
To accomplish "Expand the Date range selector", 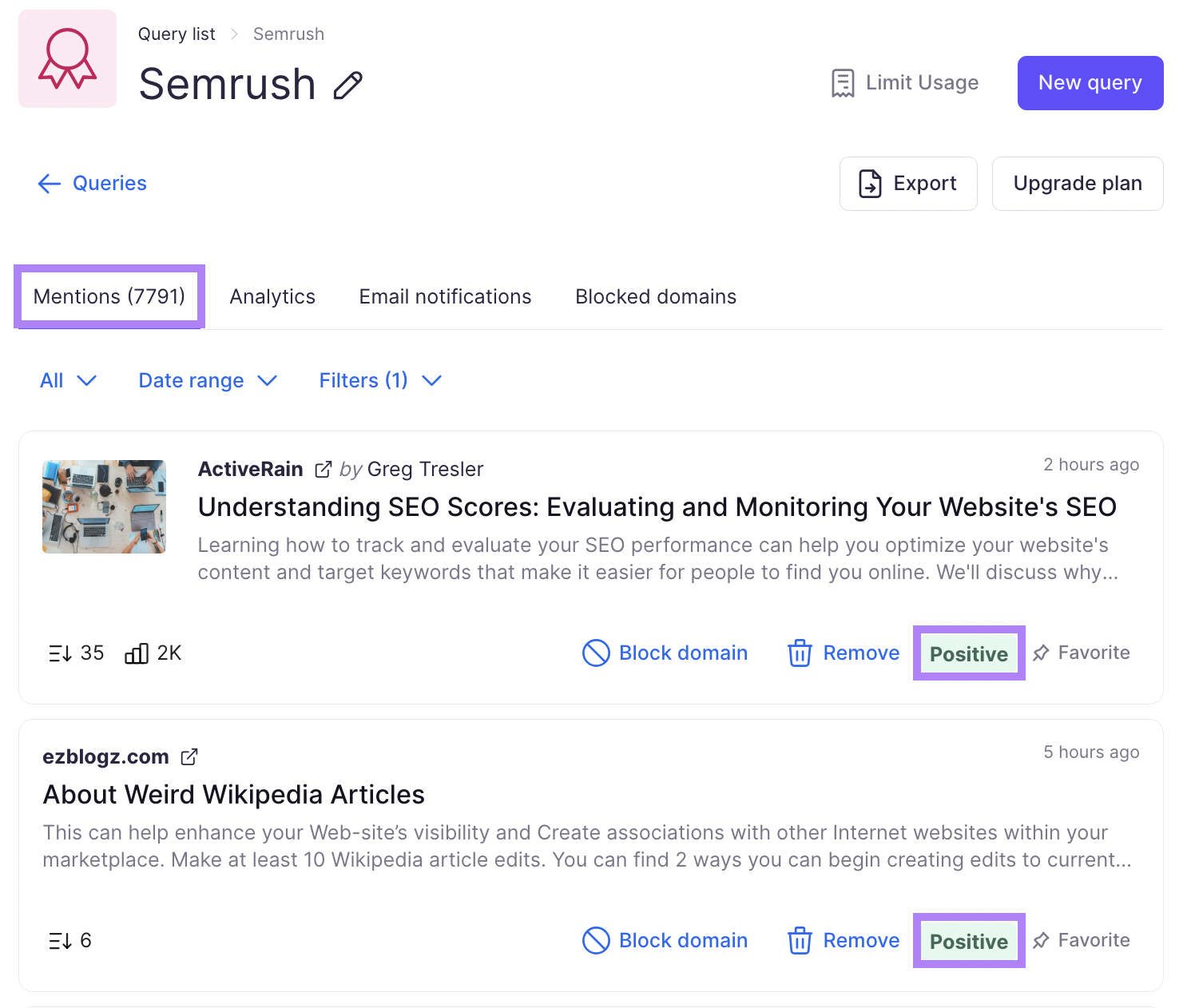I will click(206, 380).
